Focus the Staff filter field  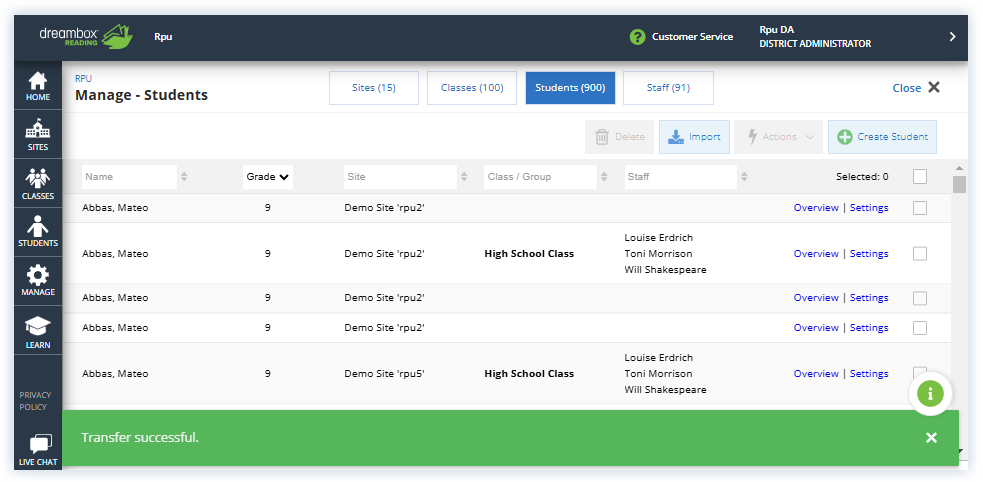click(681, 177)
